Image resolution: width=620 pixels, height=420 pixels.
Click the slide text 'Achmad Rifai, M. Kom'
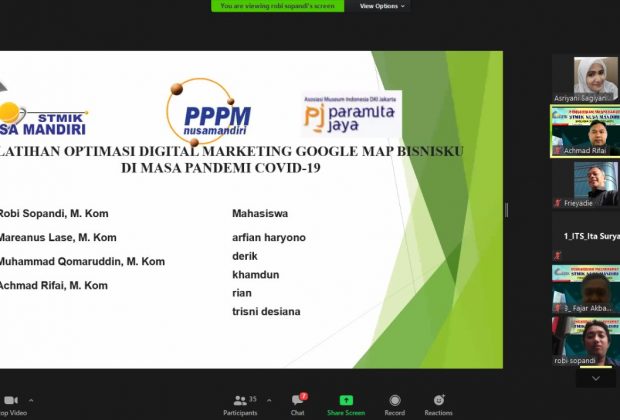(53, 286)
